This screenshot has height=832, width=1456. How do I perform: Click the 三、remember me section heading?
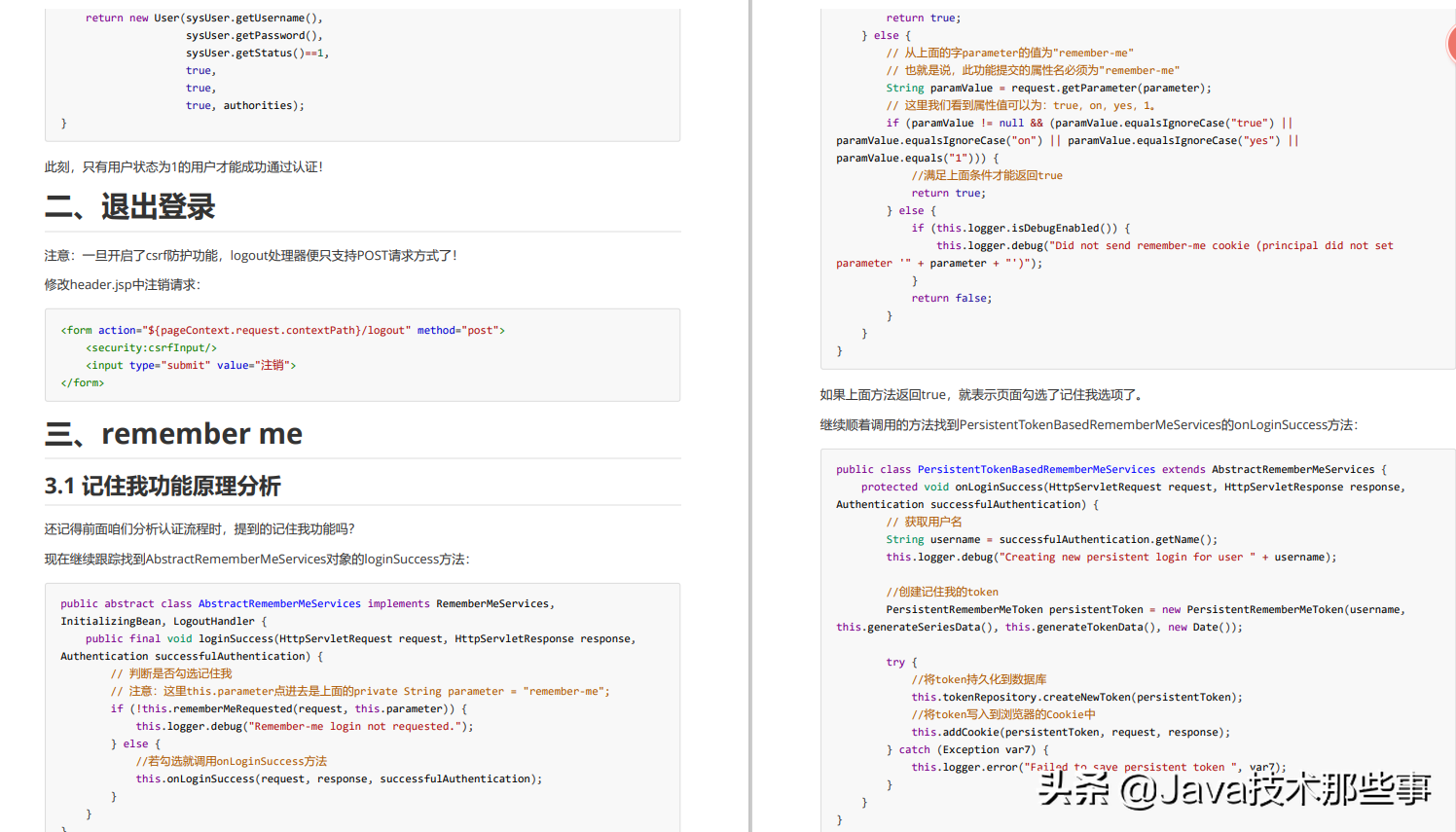pos(173,433)
